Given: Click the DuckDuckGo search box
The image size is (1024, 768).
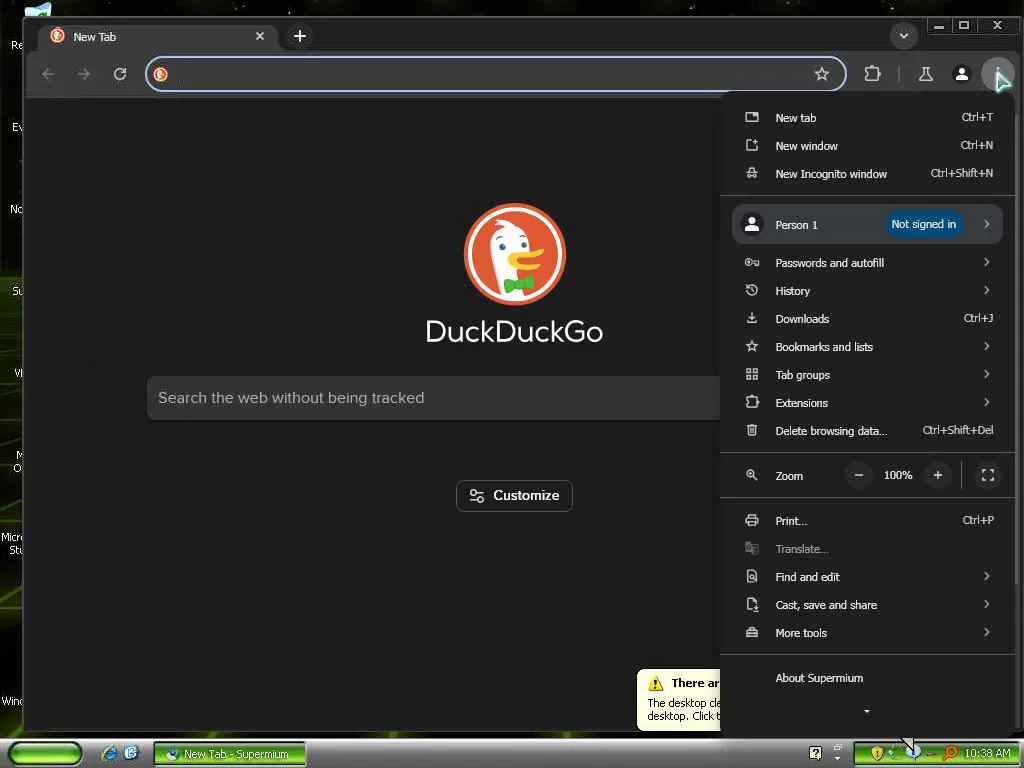Looking at the screenshot, I should 434,398.
